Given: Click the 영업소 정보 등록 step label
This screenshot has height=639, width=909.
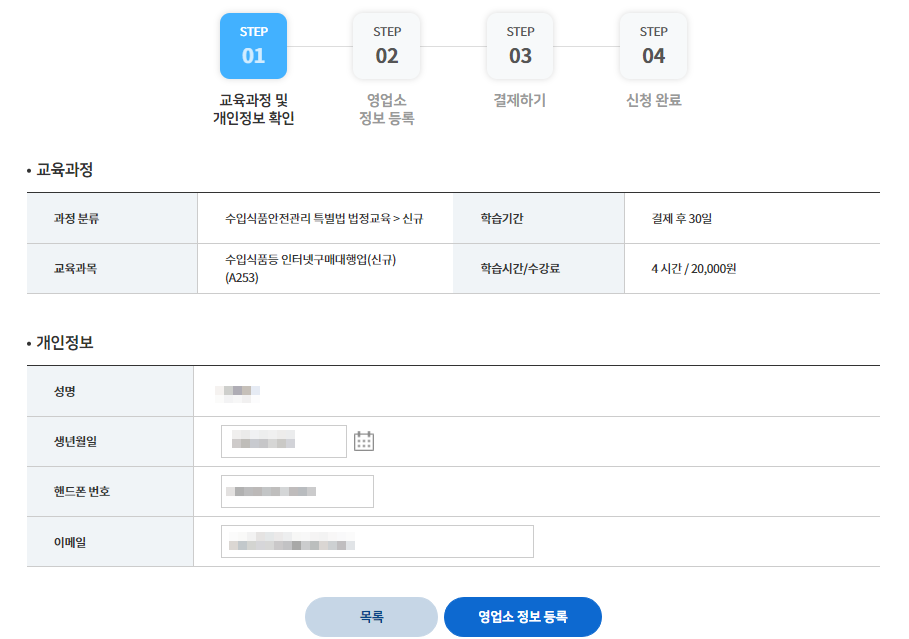Looking at the screenshot, I should [387, 109].
